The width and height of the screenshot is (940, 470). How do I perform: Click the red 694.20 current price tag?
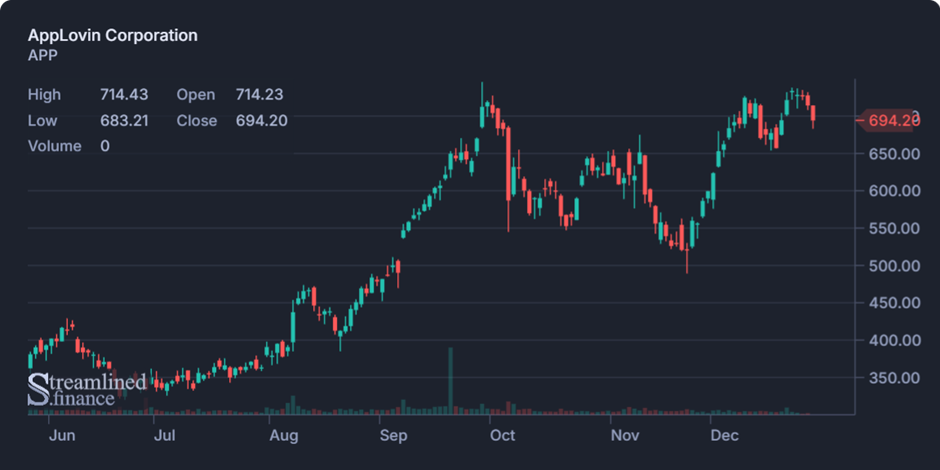[888, 120]
